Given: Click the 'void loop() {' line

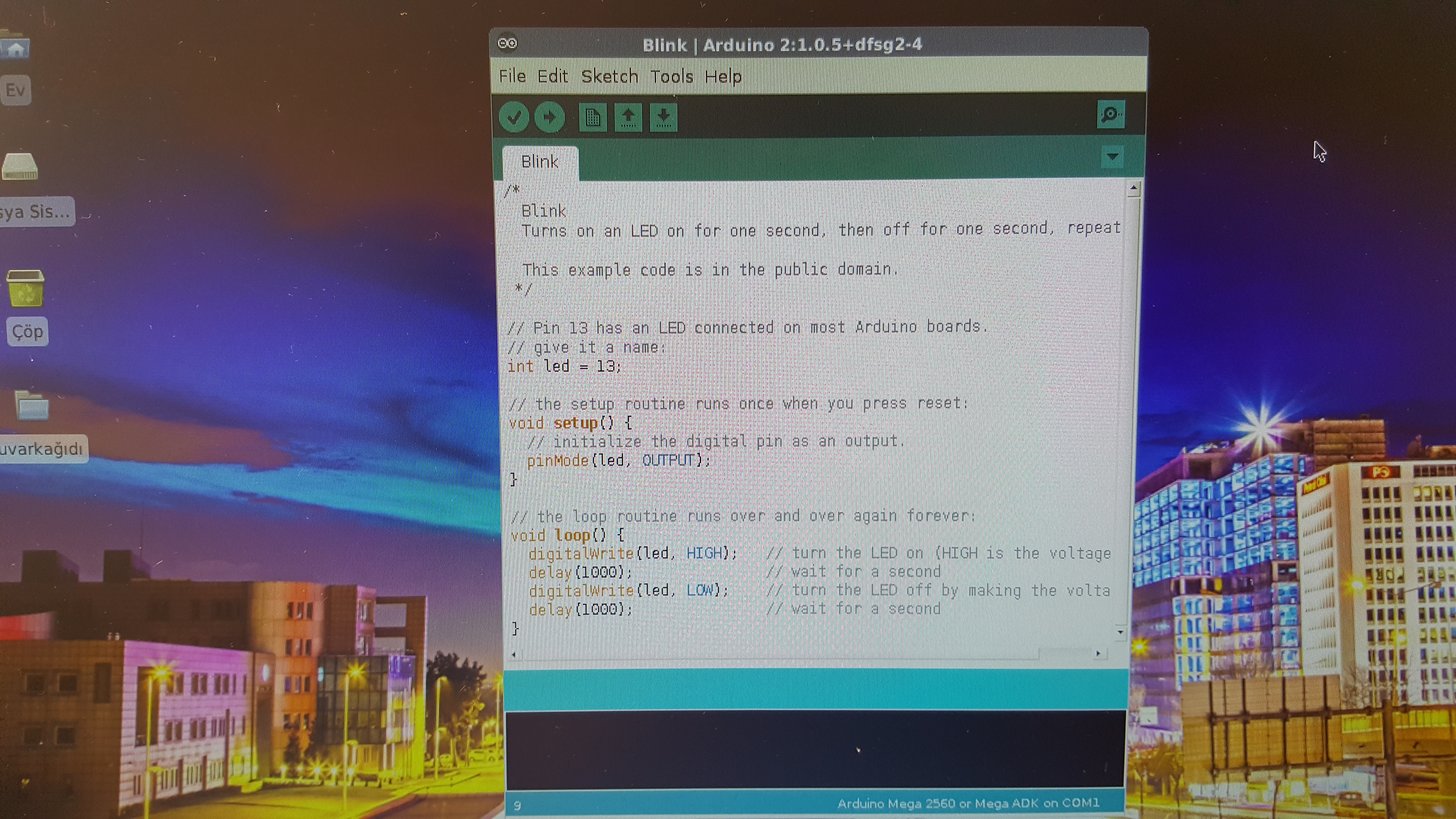Looking at the screenshot, I should [567, 535].
